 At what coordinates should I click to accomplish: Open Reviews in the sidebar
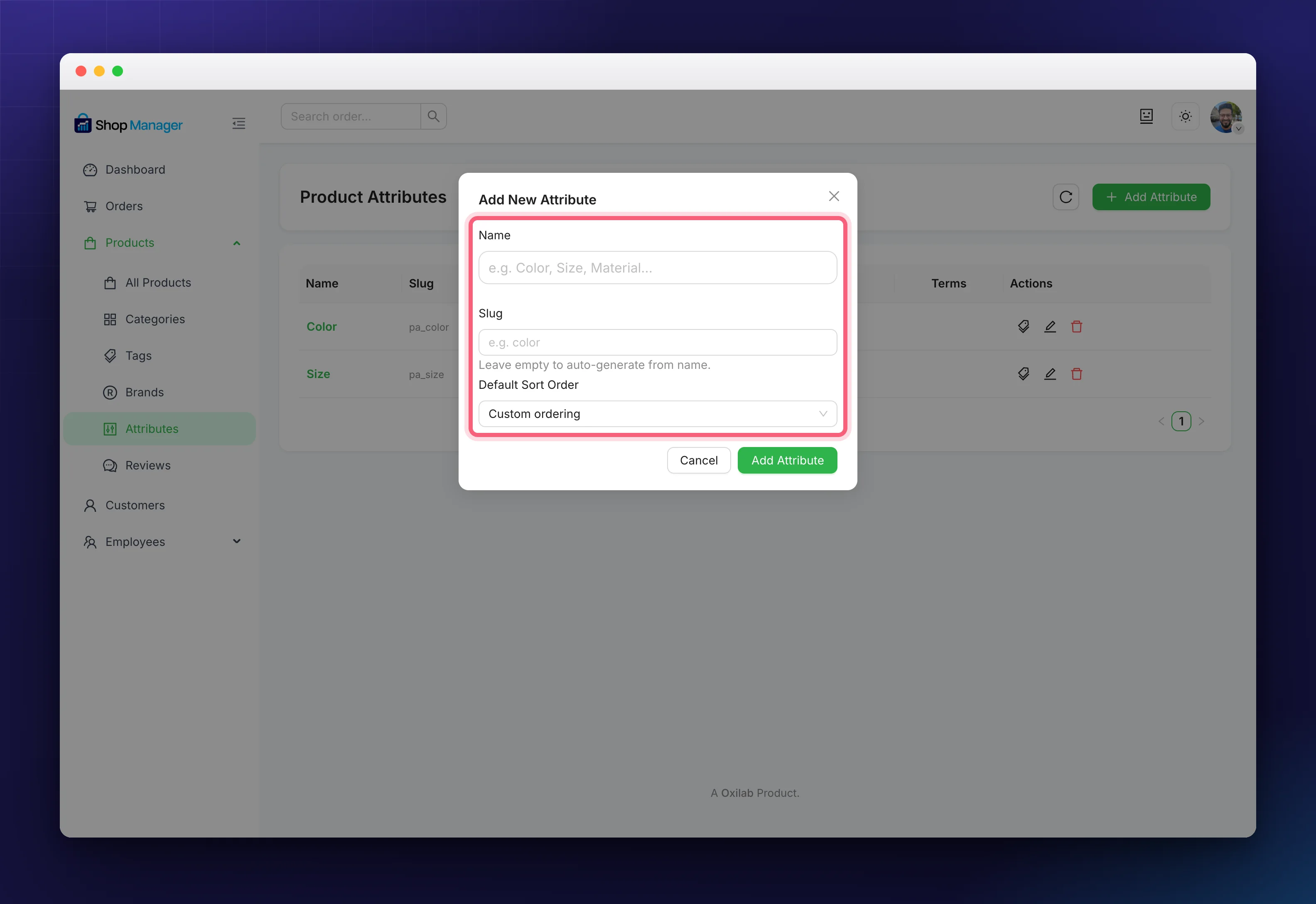[159, 465]
